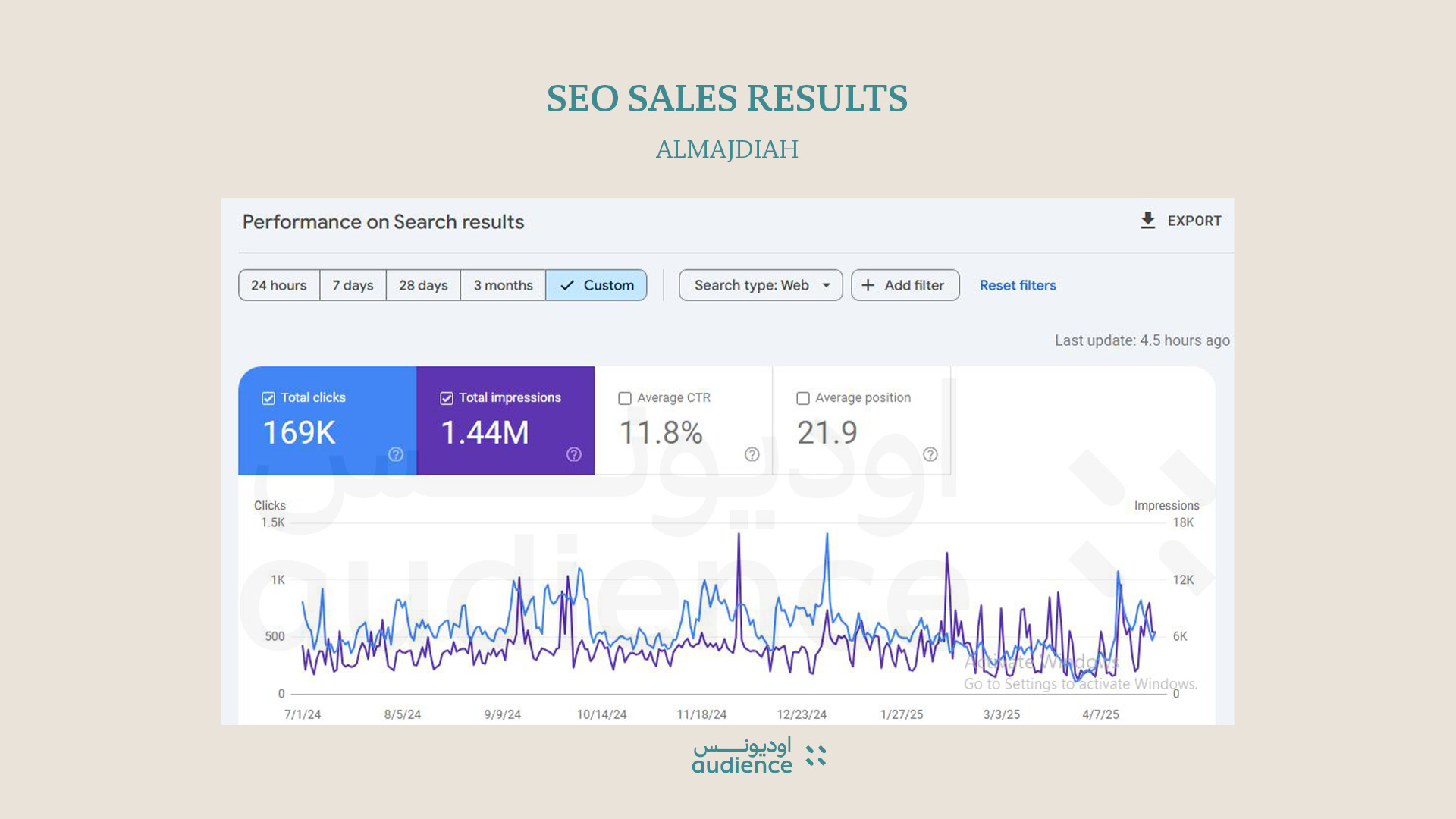1456x819 pixels.
Task: Click the plus icon in Add filter
Action: click(x=868, y=285)
